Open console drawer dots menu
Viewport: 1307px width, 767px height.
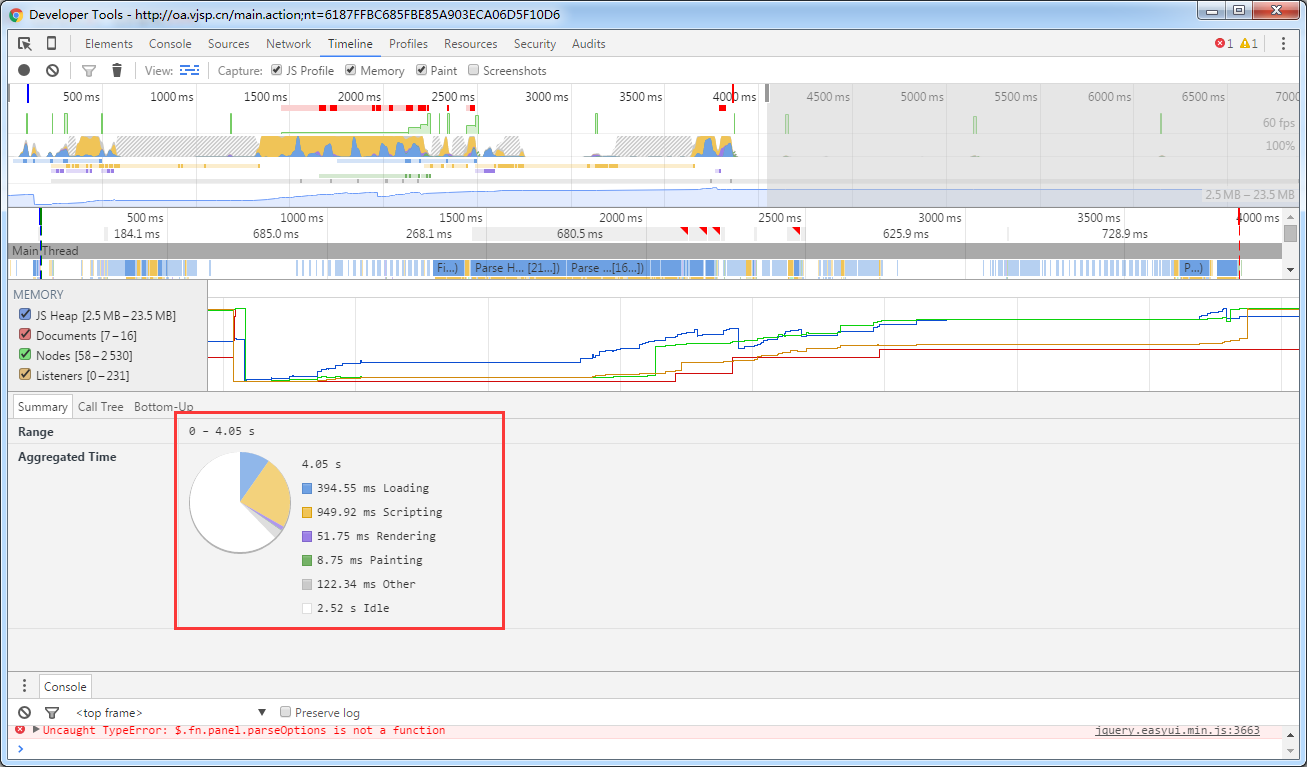click(25, 687)
